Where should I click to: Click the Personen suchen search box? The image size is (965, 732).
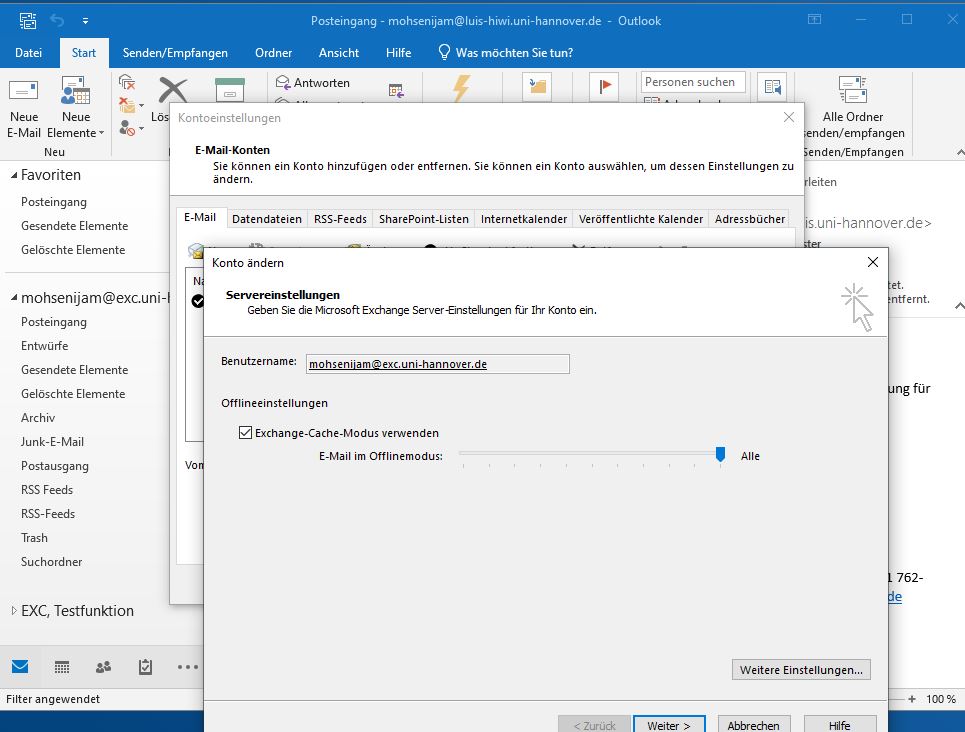(x=693, y=82)
